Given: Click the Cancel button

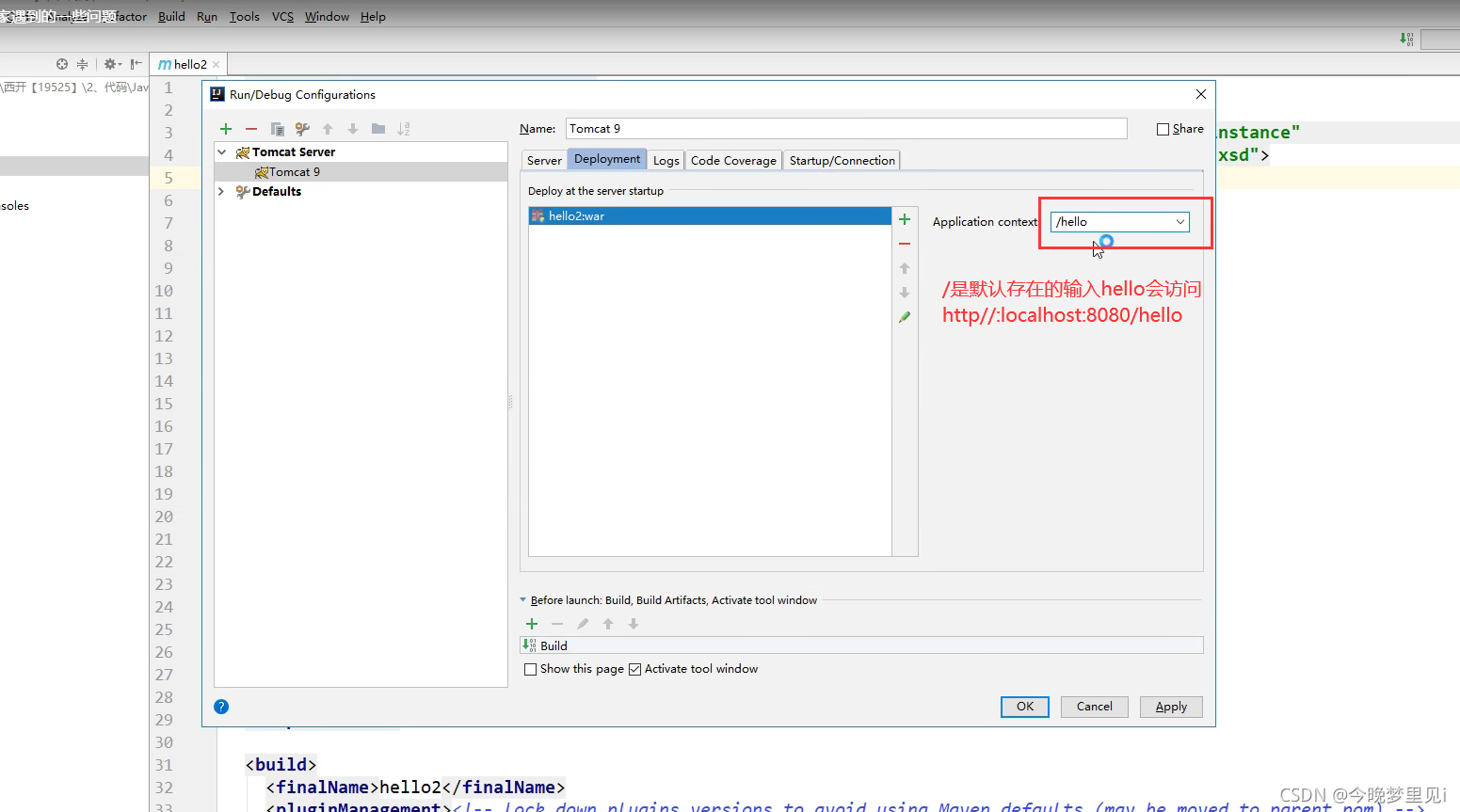Looking at the screenshot, I should pyautogui.click(x=1095, y=707).
